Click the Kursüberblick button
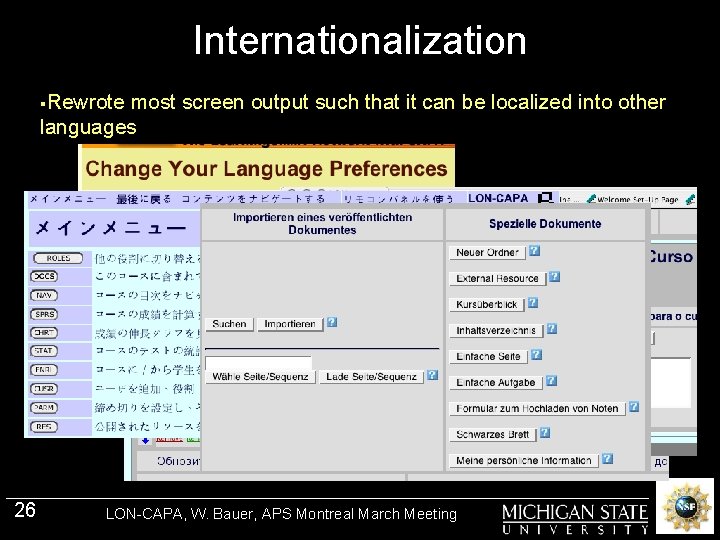 [487, 304]
